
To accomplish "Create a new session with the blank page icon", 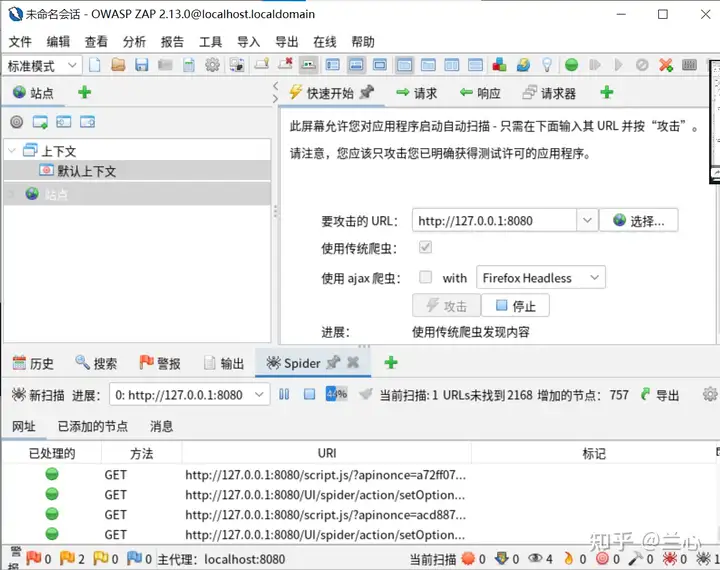I will (x=95, y=65).
